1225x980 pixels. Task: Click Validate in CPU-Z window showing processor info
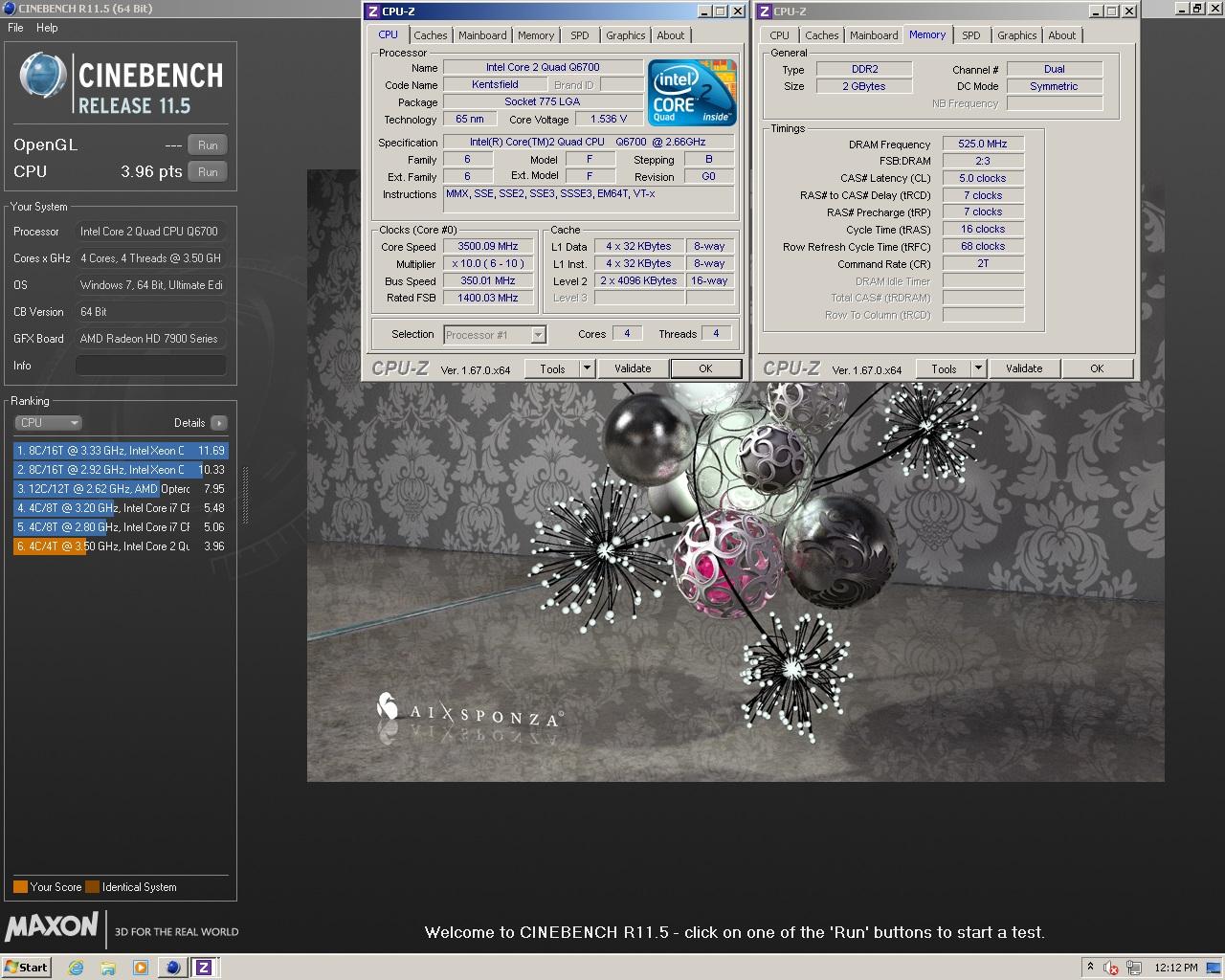tap(633, 369)
